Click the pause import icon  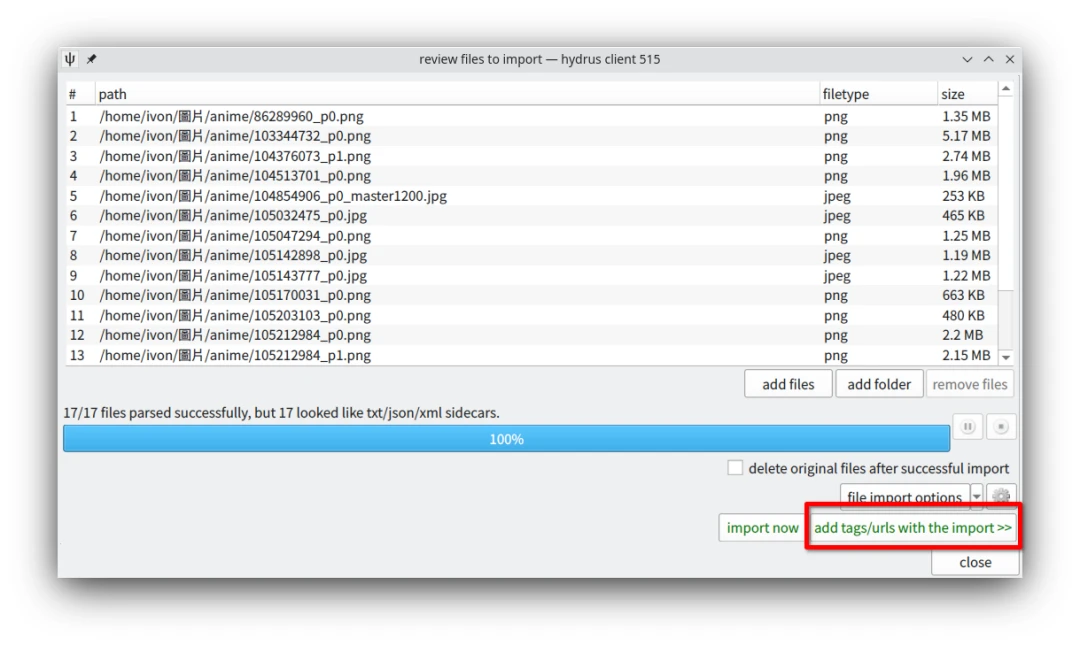[x=967, y=427]
